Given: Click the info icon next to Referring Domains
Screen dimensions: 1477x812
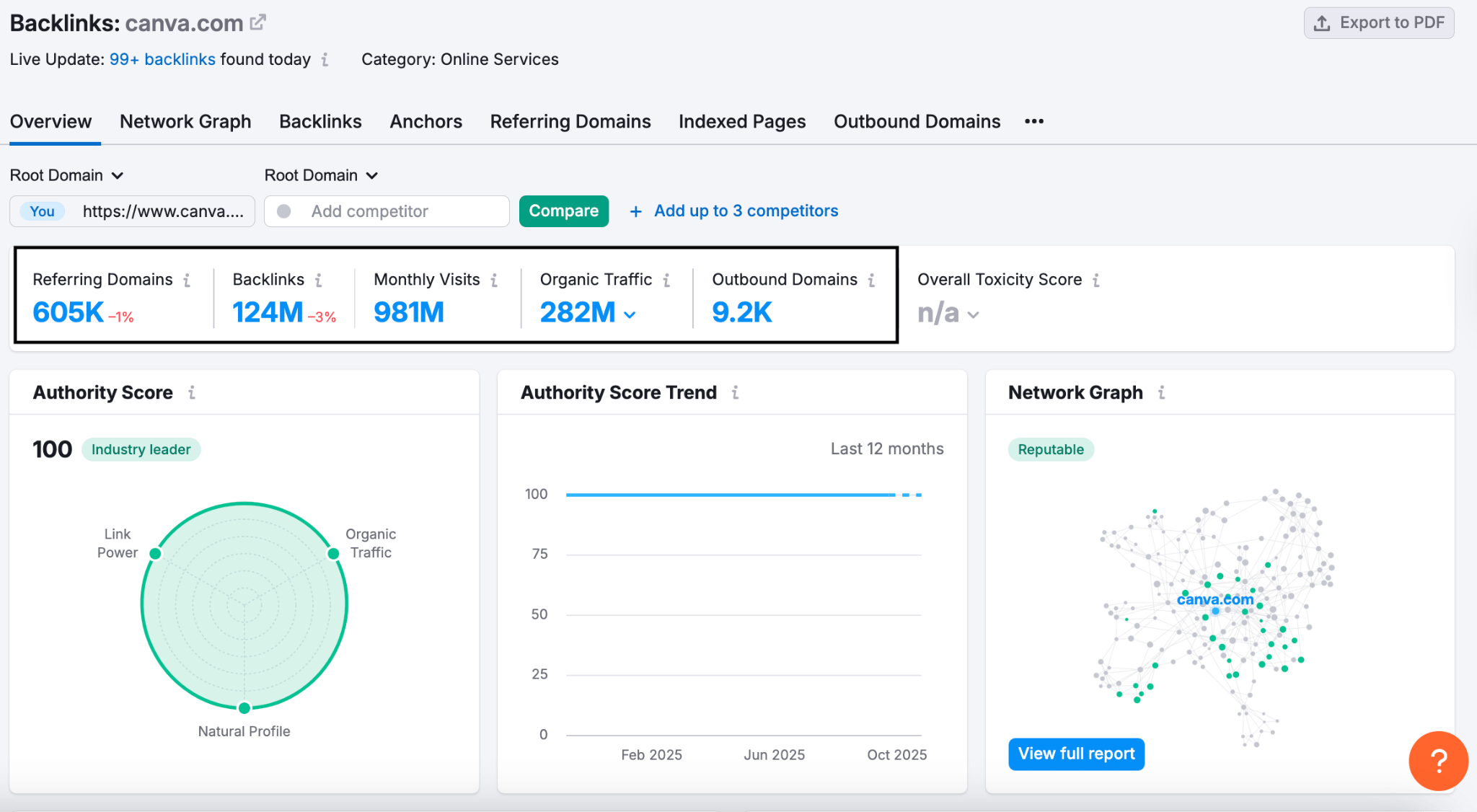Looking at the screenshot, I should [188, 280].
